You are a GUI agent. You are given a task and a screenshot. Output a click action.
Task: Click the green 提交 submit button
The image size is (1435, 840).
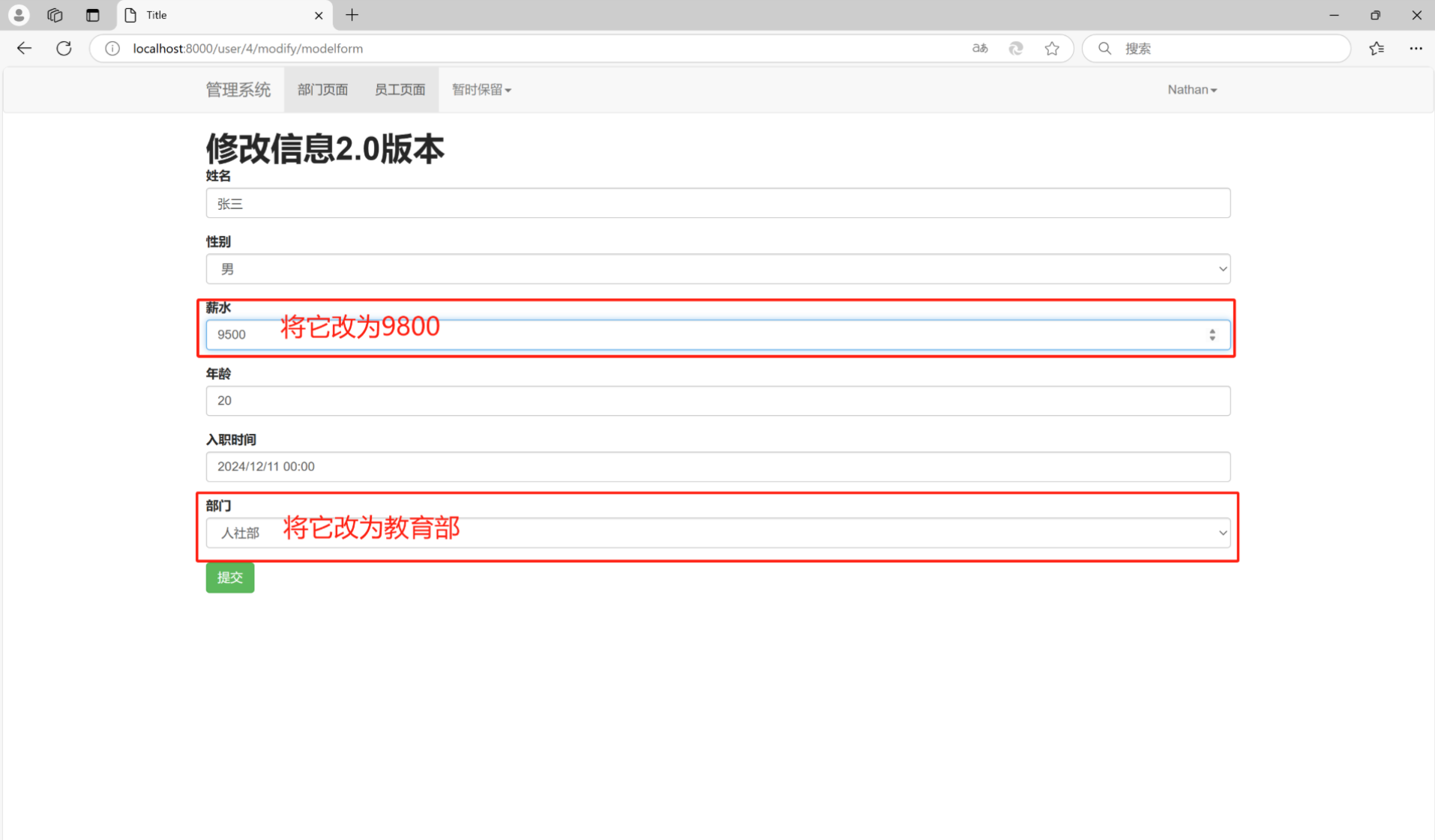pyautogui.click(x=230, y=578)
